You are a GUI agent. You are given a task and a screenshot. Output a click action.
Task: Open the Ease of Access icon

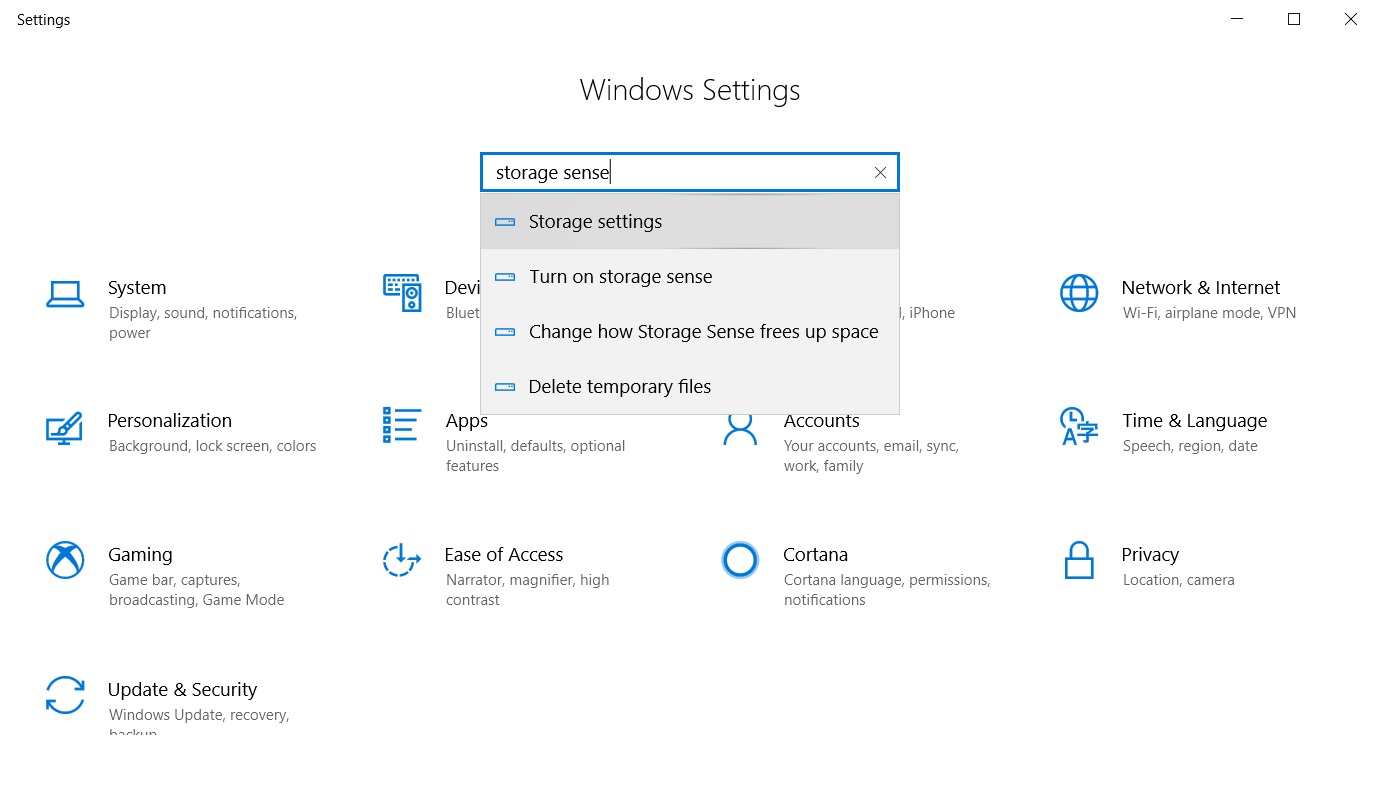(401, 560)
